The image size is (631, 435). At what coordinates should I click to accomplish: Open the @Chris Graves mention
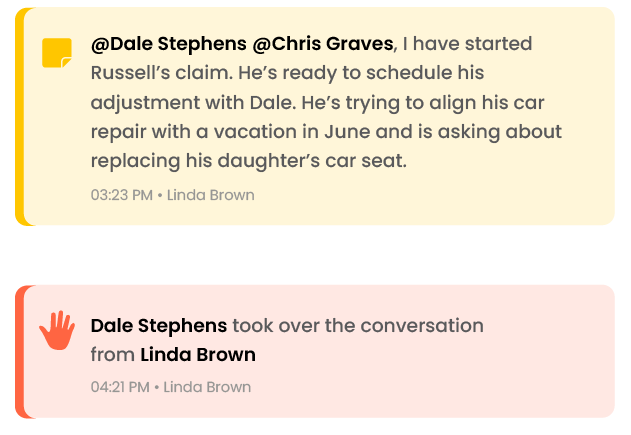pyautogui.click(x=323, y=44)
